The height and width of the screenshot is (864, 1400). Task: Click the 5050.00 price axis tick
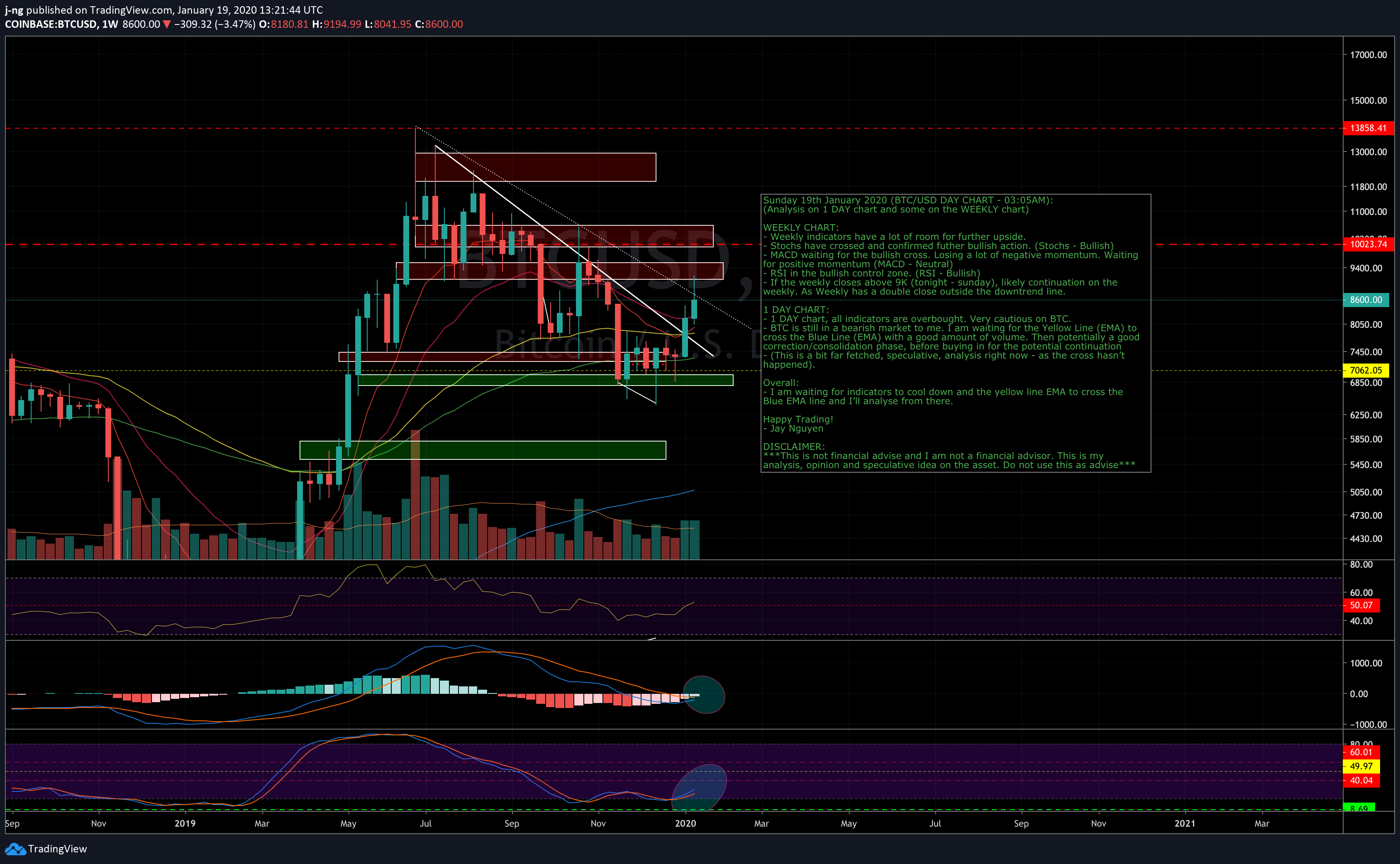[x=1366, y=492]
